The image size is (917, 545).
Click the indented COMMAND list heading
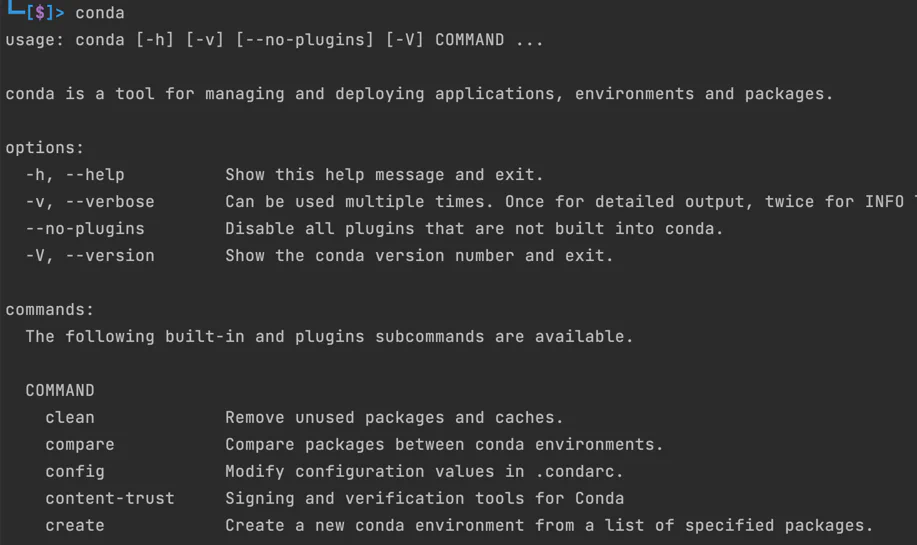click(60, 391)
